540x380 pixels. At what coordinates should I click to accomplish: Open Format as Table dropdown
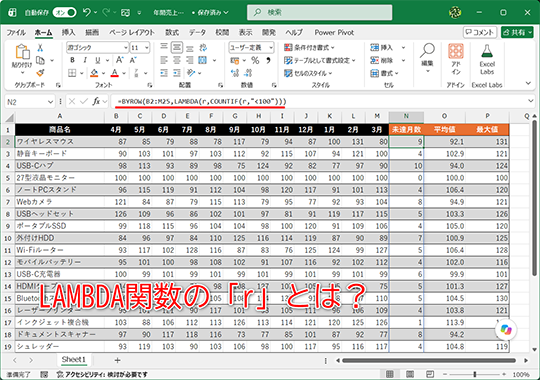point(319,61)
